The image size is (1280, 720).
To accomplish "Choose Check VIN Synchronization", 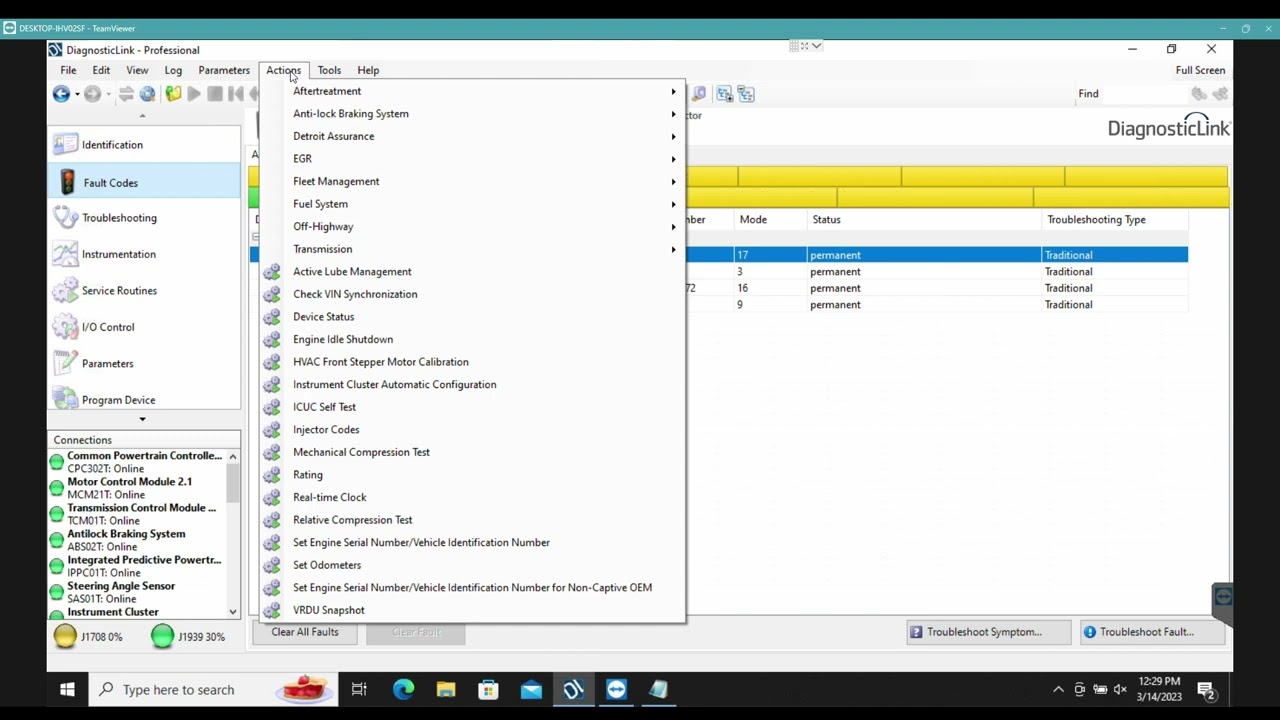I will point(472,294).
